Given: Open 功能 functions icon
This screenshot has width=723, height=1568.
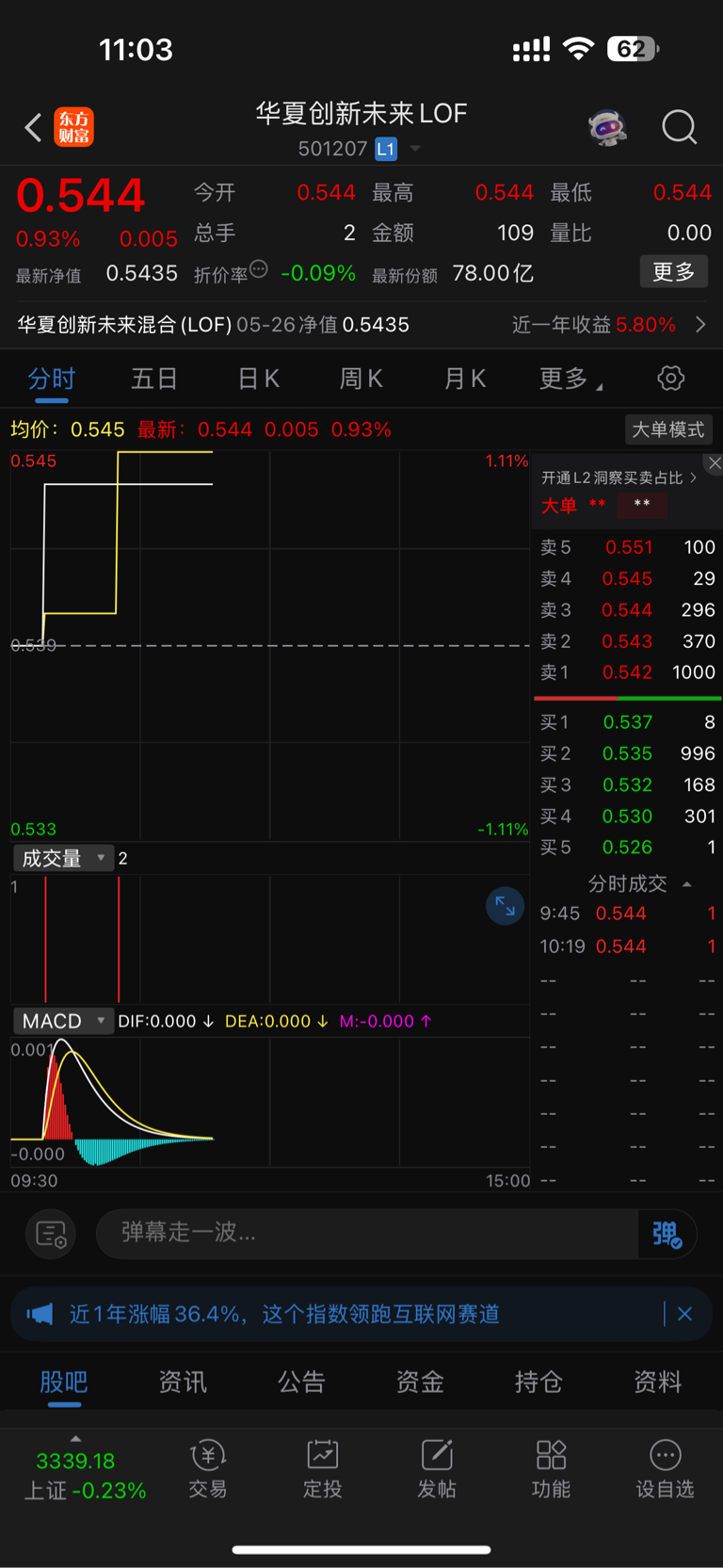Looking at the screenshot, I should 551,1468.
